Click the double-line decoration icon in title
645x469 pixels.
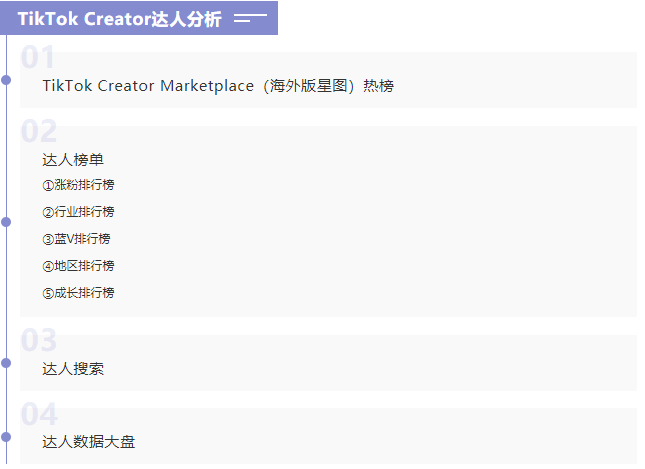click(250, 18)
